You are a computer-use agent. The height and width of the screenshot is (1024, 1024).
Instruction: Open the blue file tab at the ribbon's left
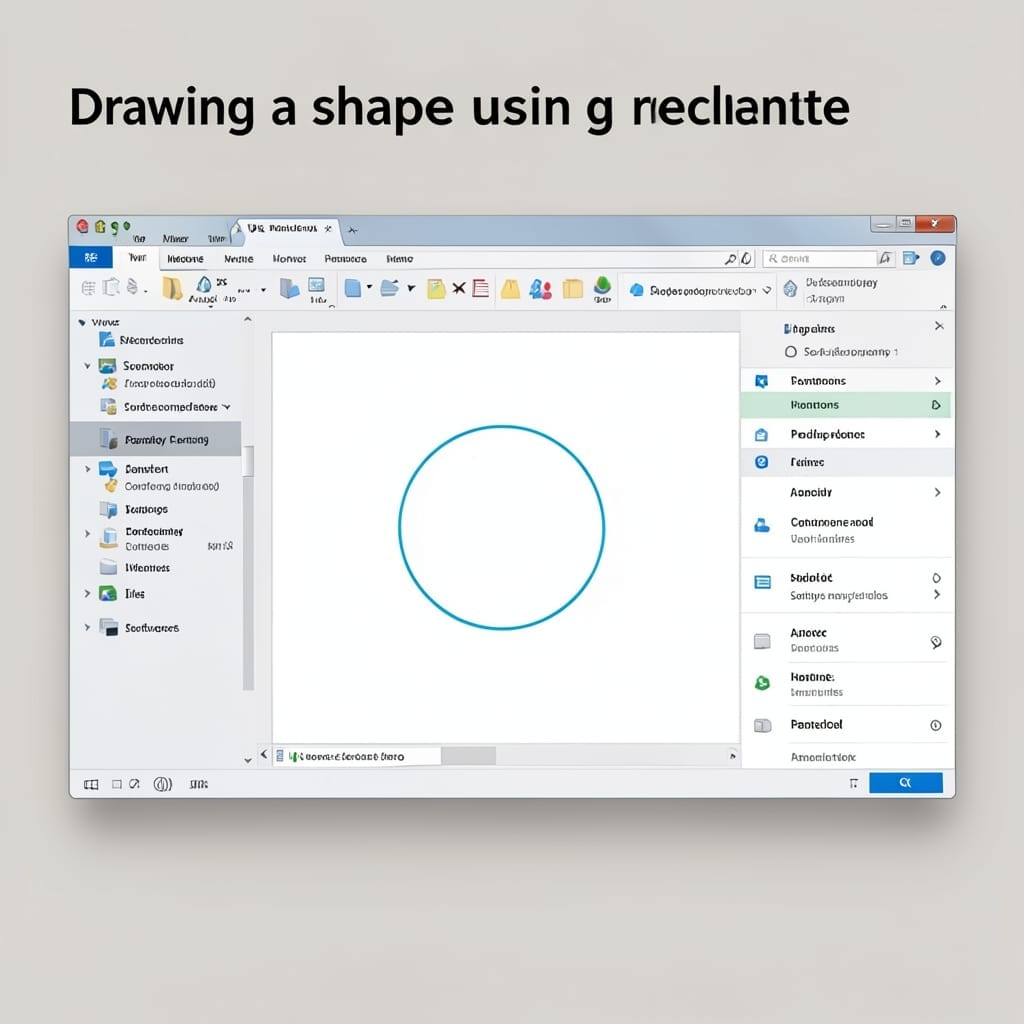click(x=91, y=258)
